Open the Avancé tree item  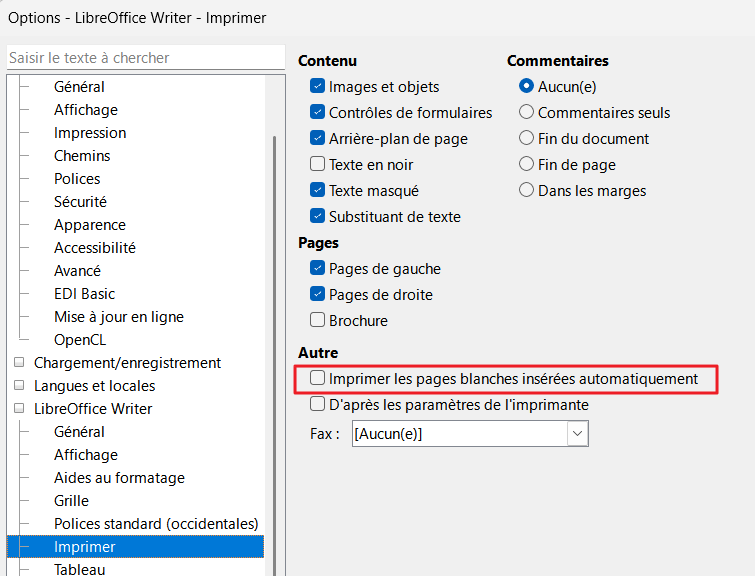pyautogui.click(x=77, y=271)
